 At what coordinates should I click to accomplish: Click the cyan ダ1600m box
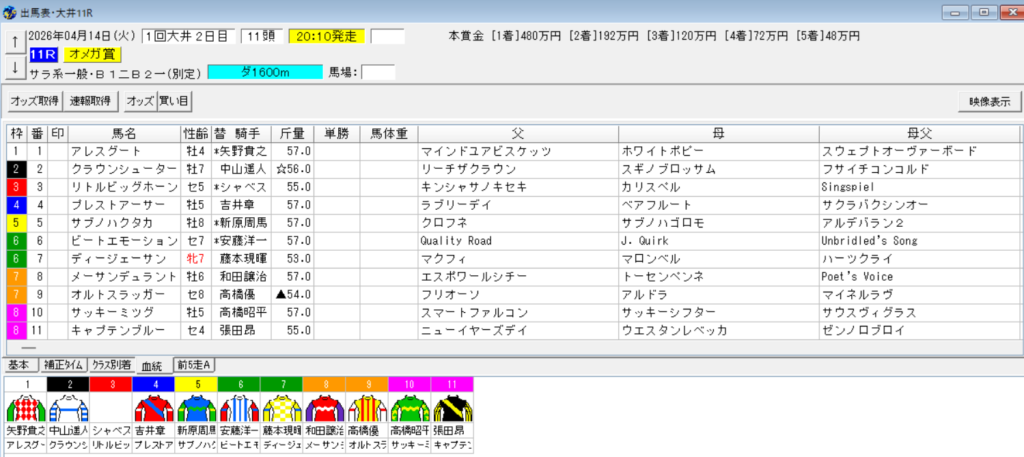click(265, 72)
